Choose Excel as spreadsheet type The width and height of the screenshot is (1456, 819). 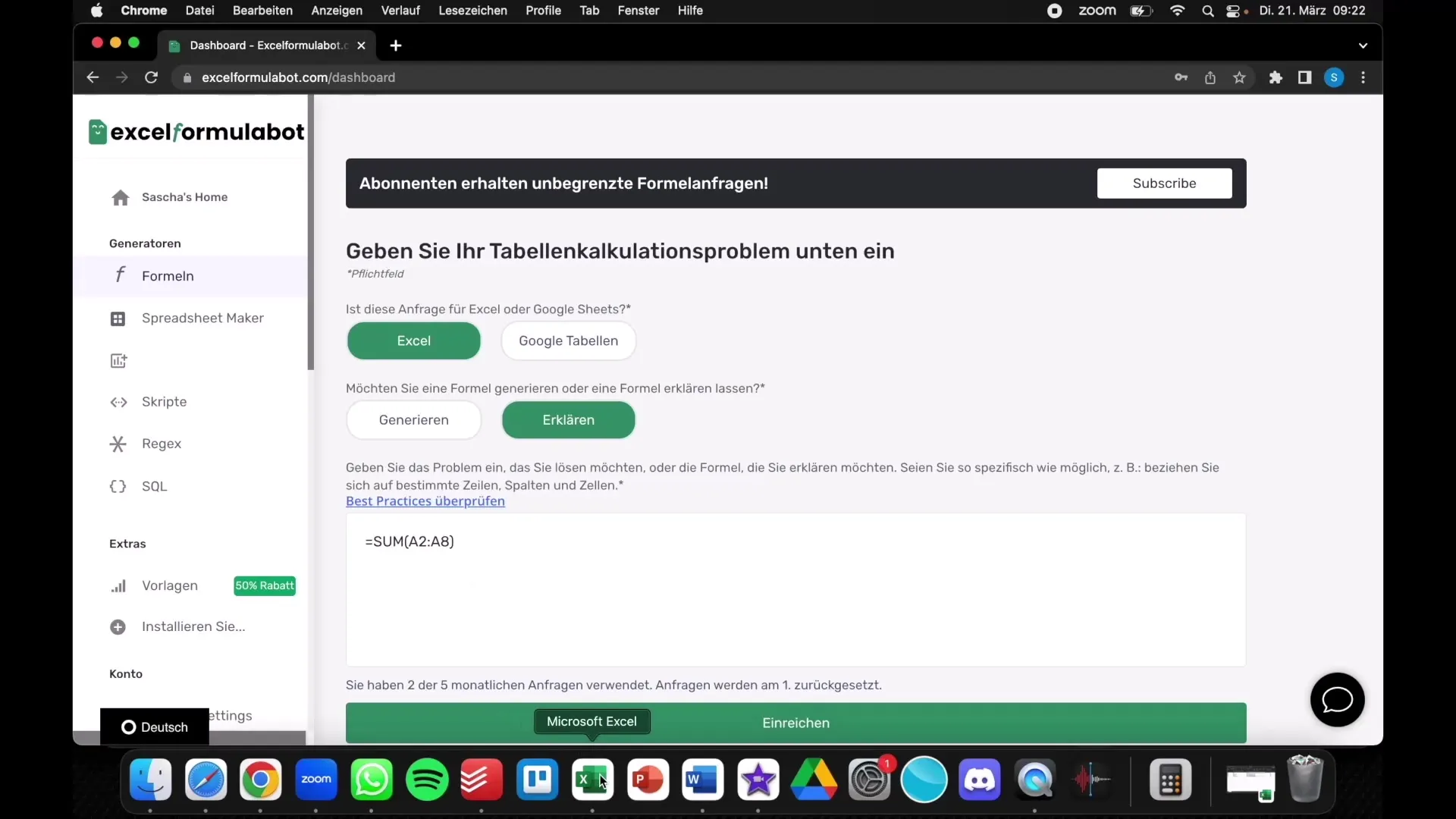(x=414, y=341)
